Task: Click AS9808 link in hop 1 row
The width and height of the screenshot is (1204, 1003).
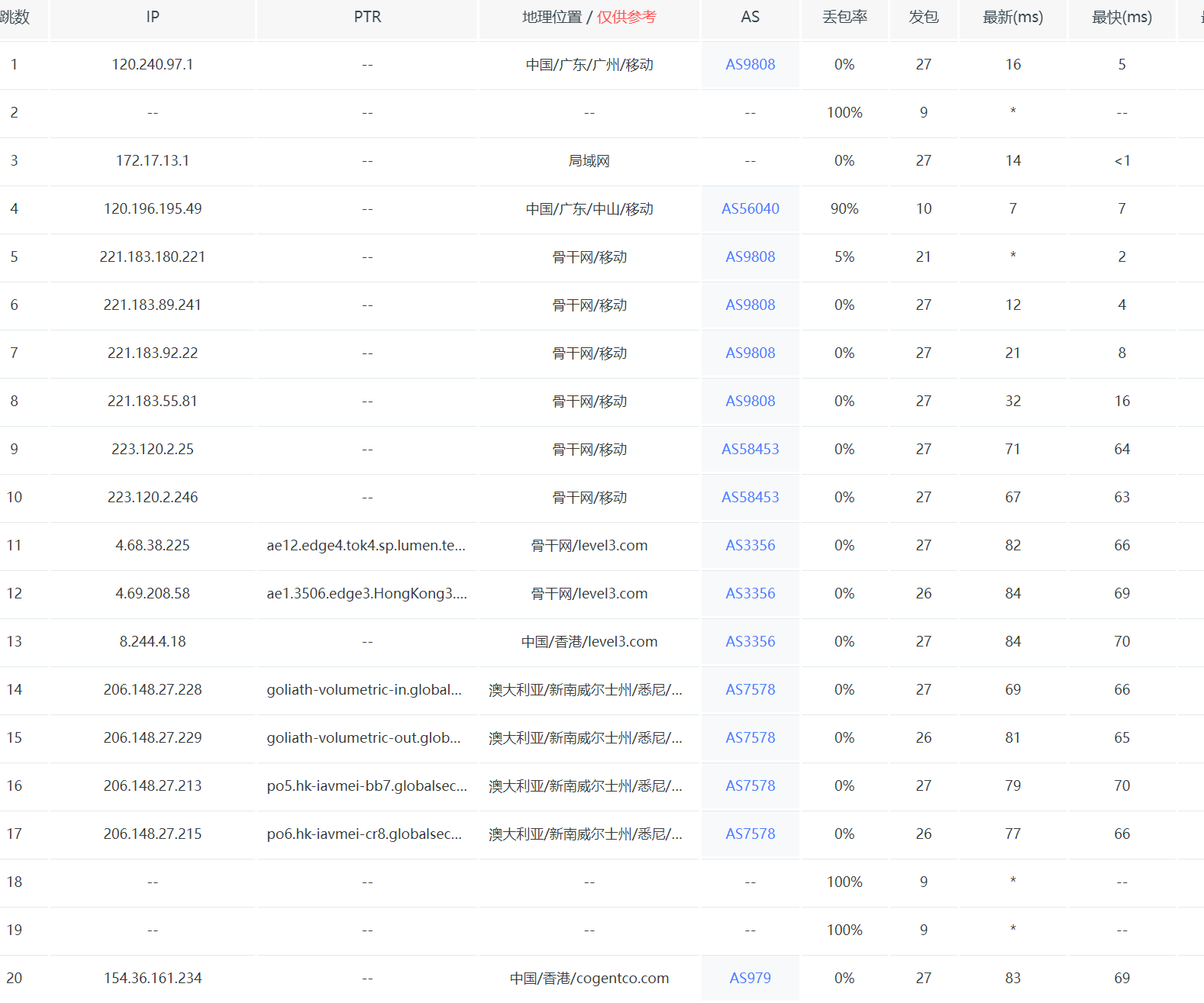Action: 750,64
